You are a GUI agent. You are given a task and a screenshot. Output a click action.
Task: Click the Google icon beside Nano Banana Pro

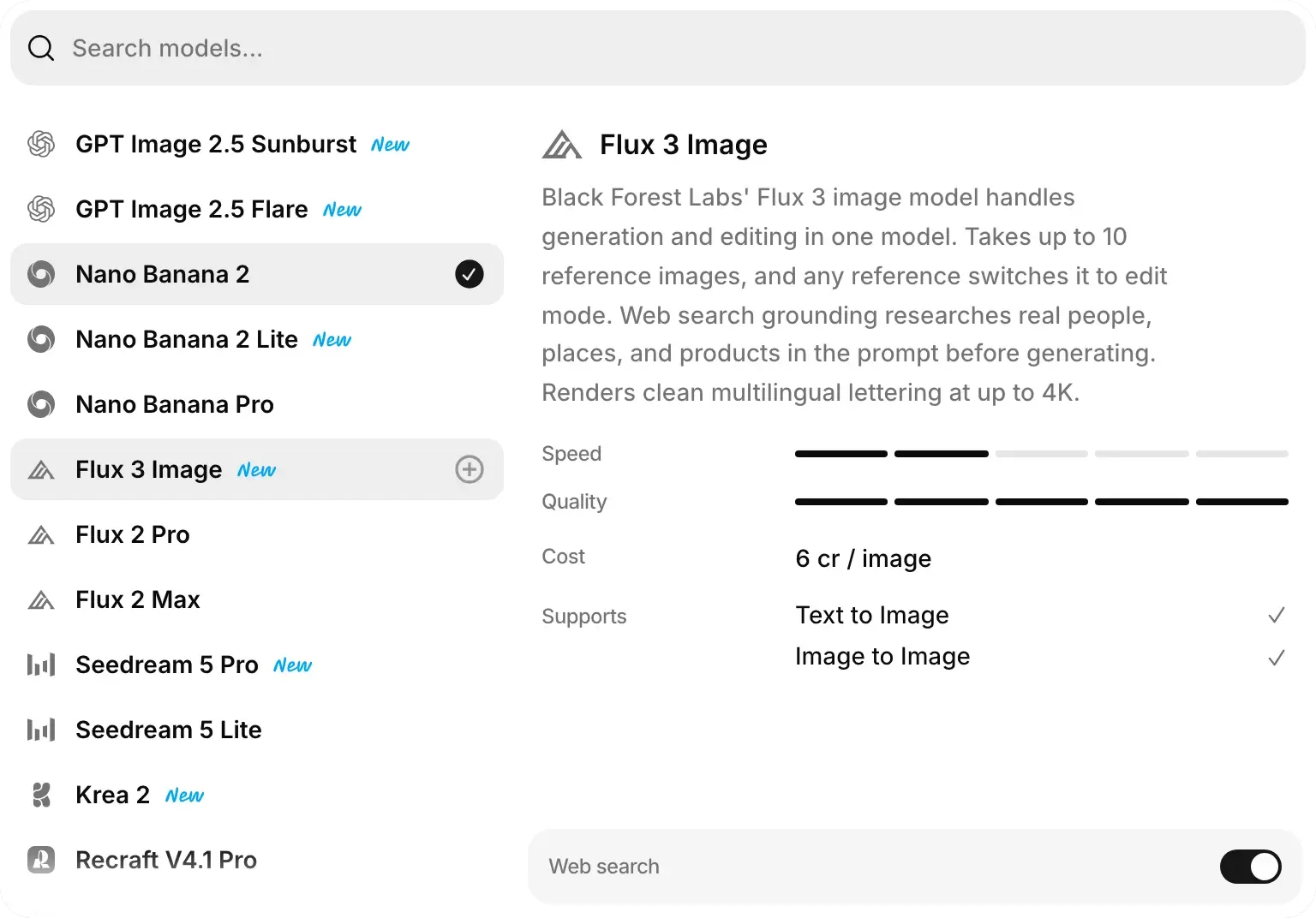coord(41,404)
